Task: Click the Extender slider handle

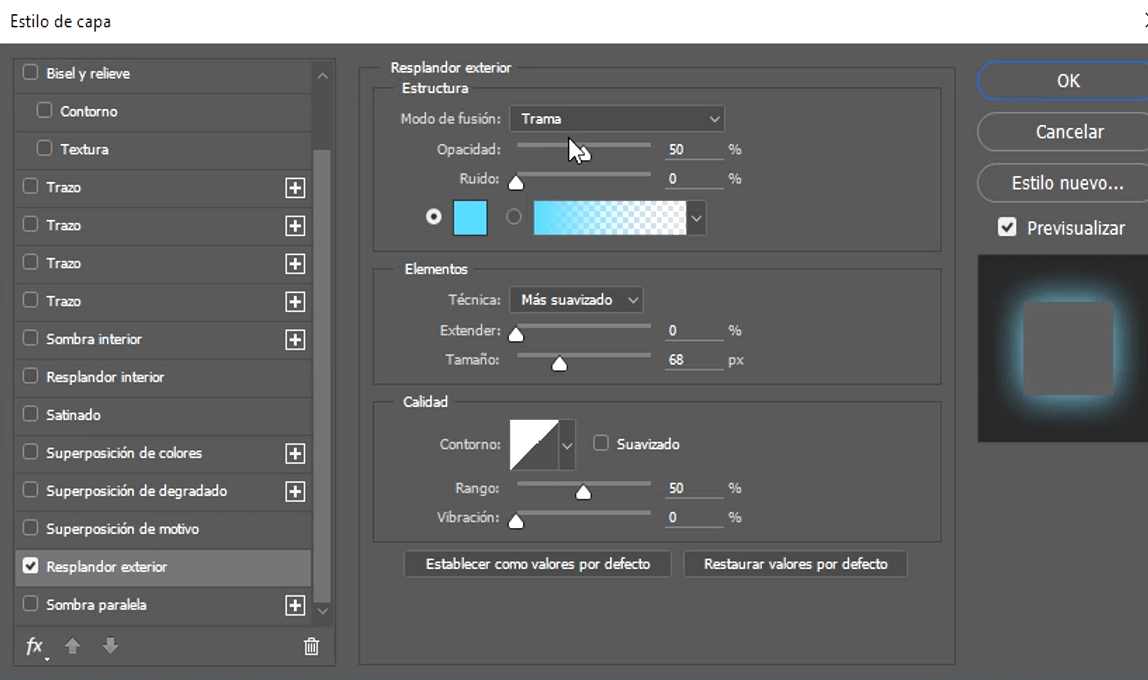Action: point(516,335)
